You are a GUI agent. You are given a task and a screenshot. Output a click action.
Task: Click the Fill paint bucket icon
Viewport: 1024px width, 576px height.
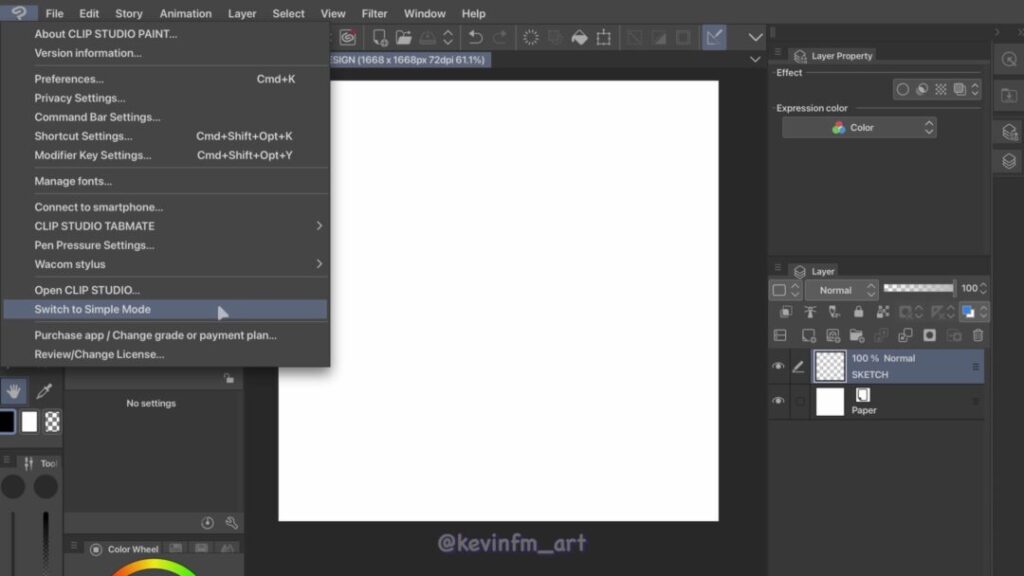579,37
